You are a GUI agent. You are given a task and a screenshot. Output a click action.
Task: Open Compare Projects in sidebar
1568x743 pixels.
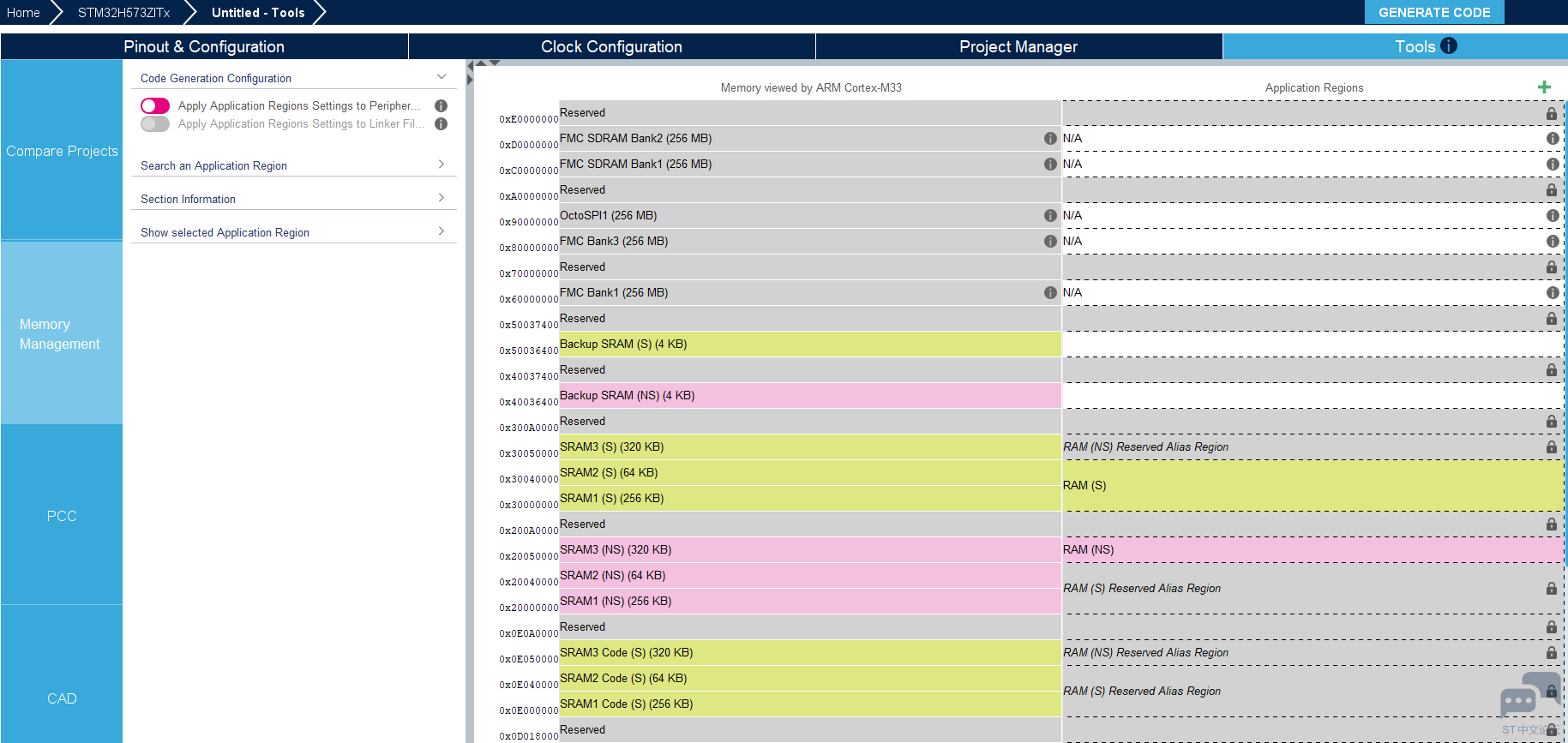coord(62,151)
